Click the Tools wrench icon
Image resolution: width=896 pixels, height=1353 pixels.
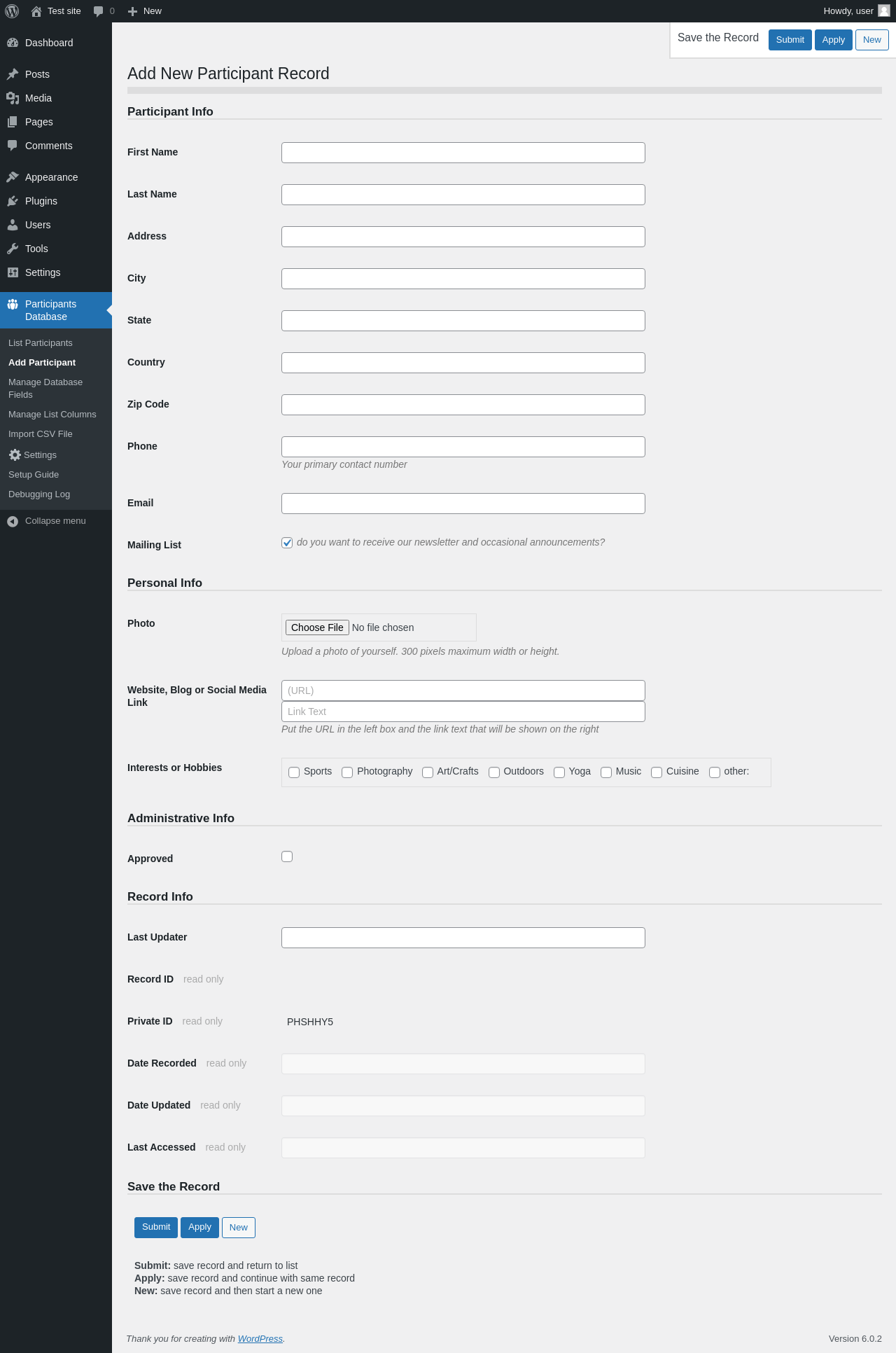pos(13,249)
